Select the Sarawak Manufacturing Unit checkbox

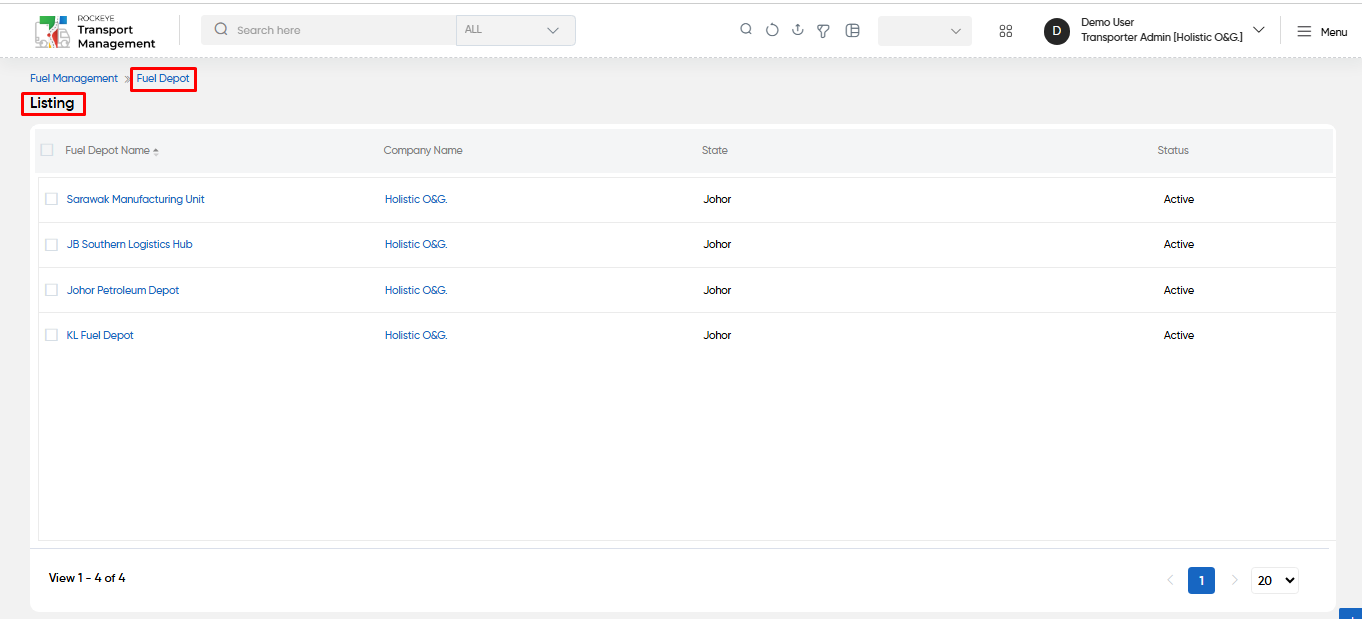click(52, 199)
